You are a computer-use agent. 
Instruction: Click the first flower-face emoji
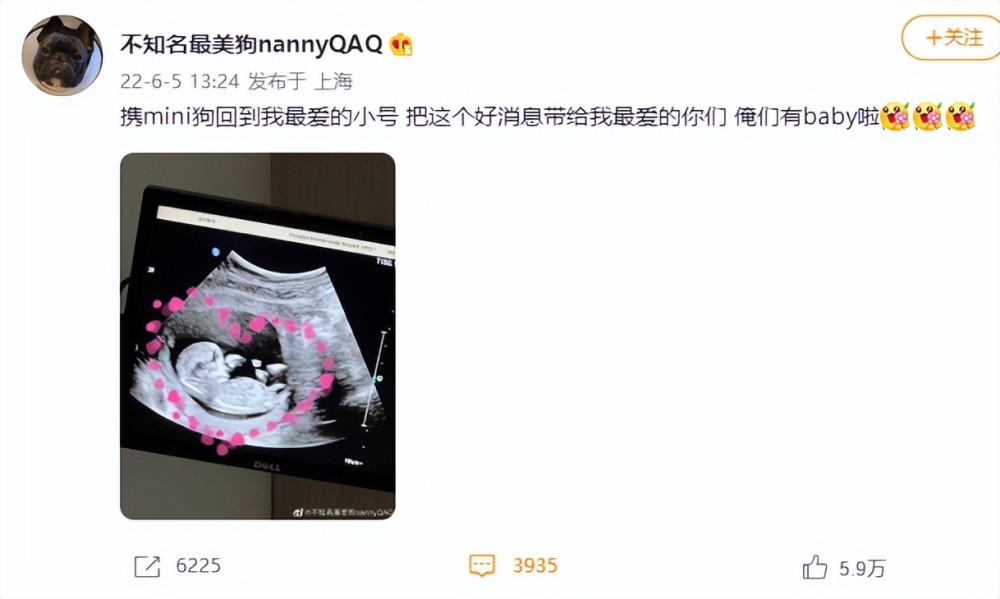895,117
